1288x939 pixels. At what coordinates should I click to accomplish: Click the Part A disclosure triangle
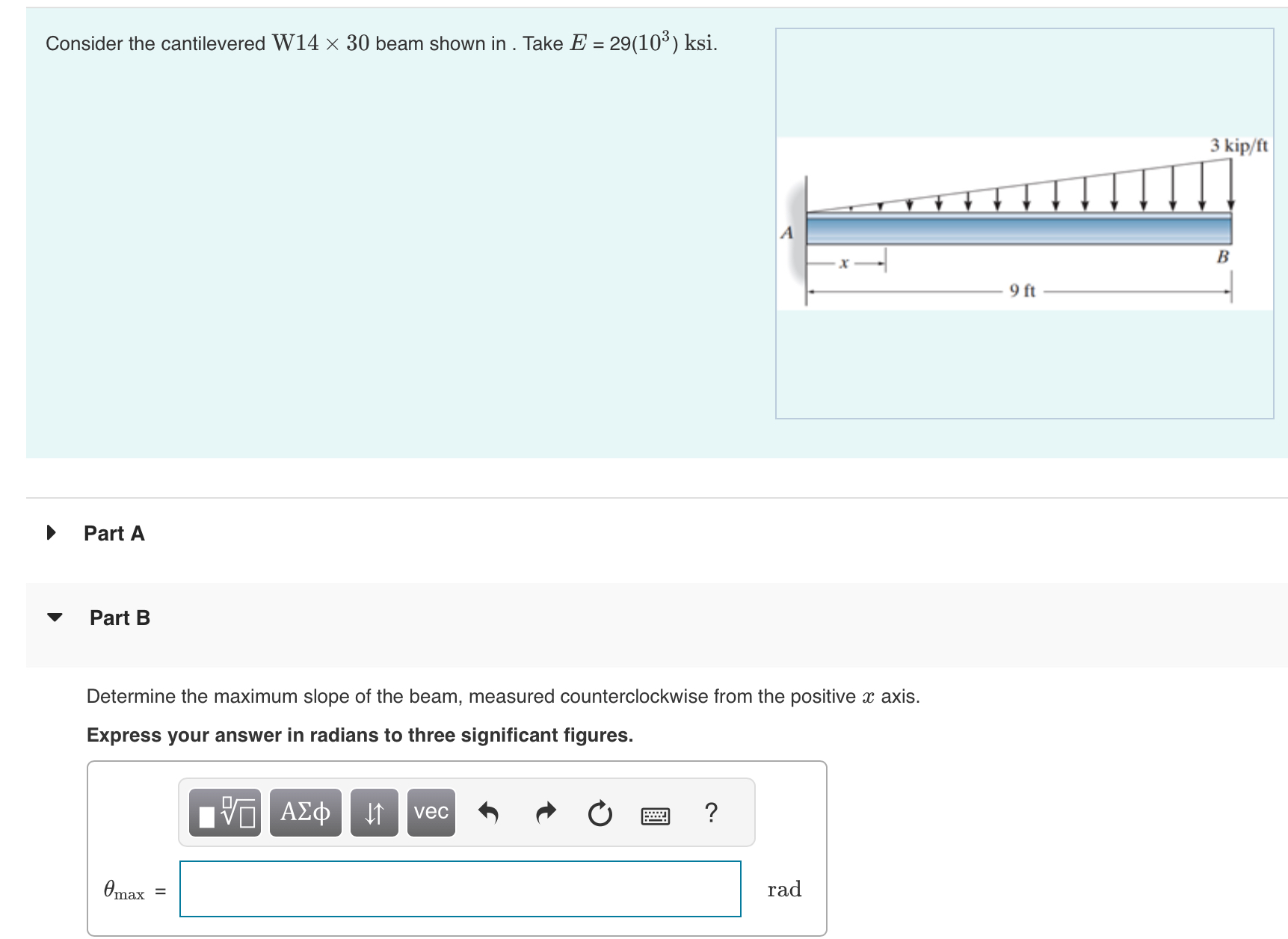click(x=51, y=532)
